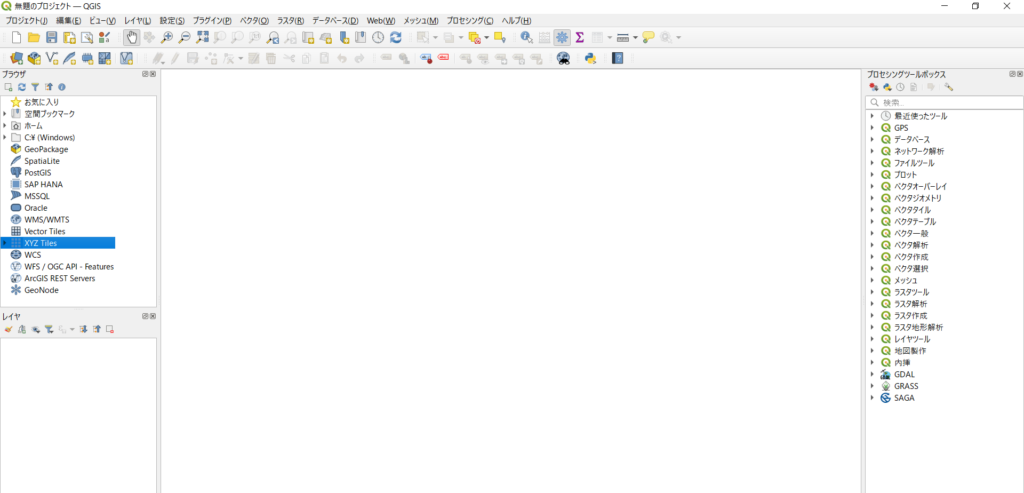Filter the browser panel with funnel icon
This screenshot has height=493, width=1024.
[35, 87]
